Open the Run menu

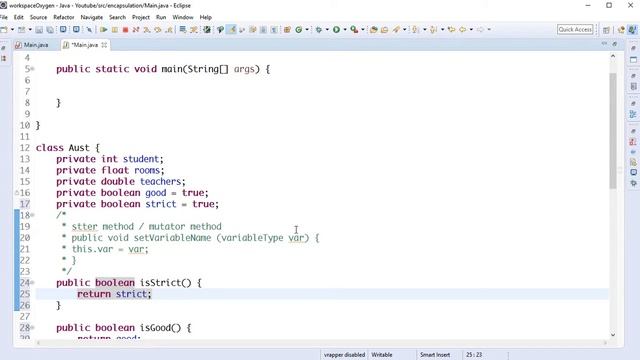161,17
